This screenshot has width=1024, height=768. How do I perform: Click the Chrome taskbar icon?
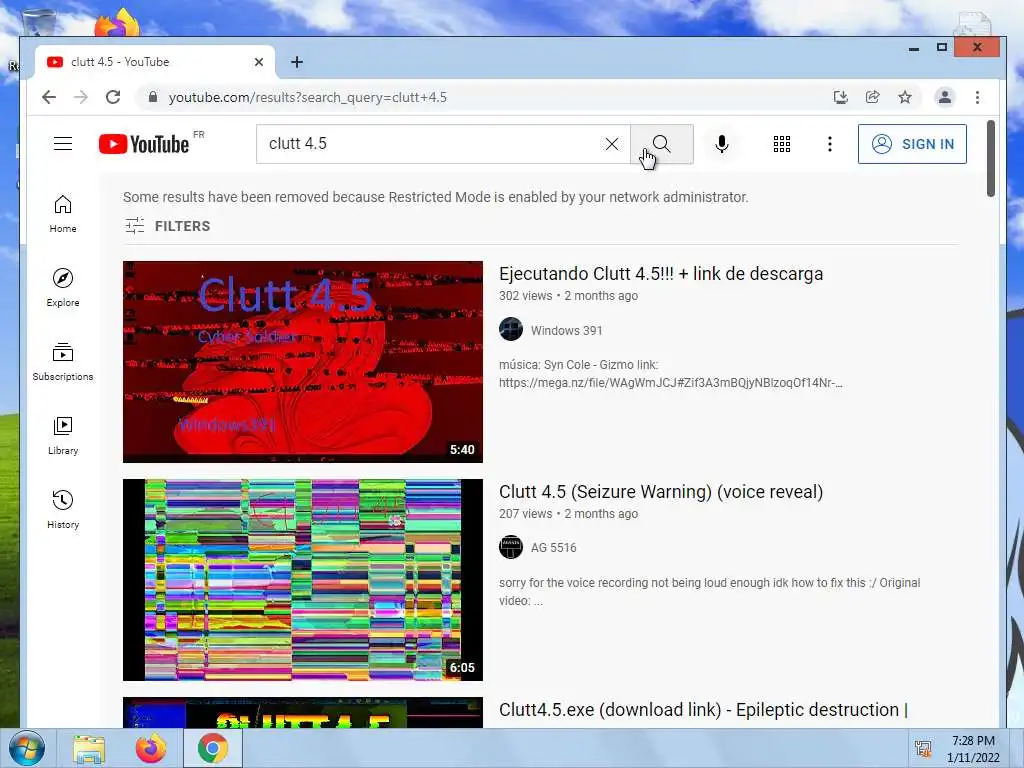coord(213,748)
